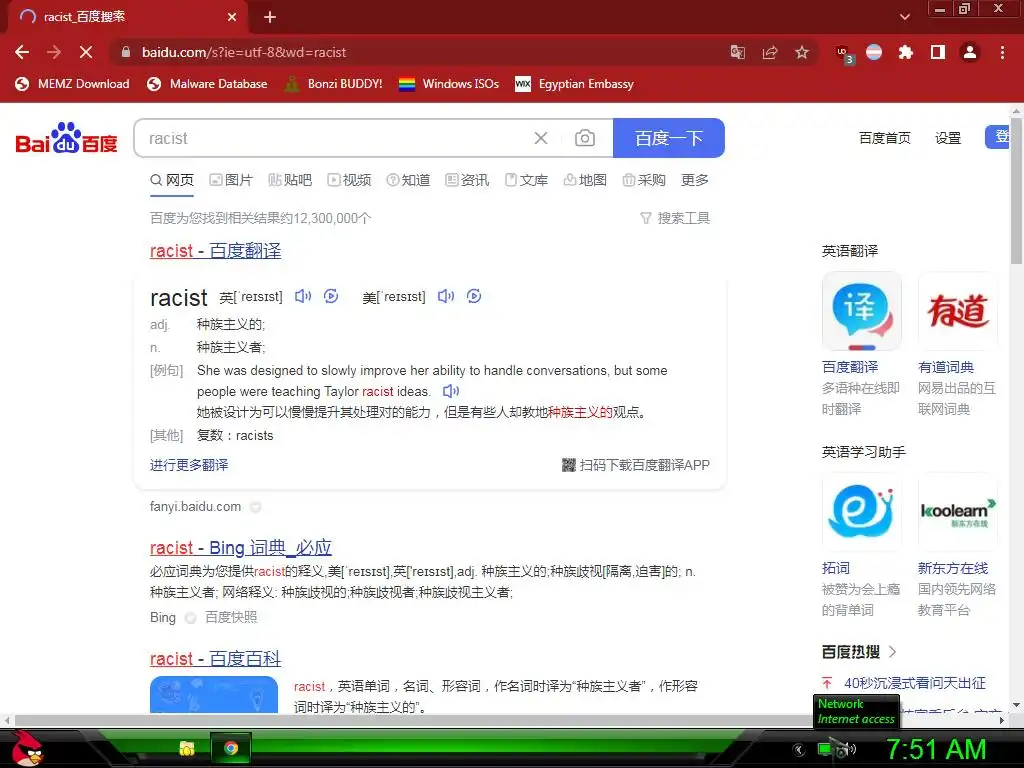This screenshot has height=768, width=1024.
Task: Switch to the 资讯 tab
Action: 467,180
